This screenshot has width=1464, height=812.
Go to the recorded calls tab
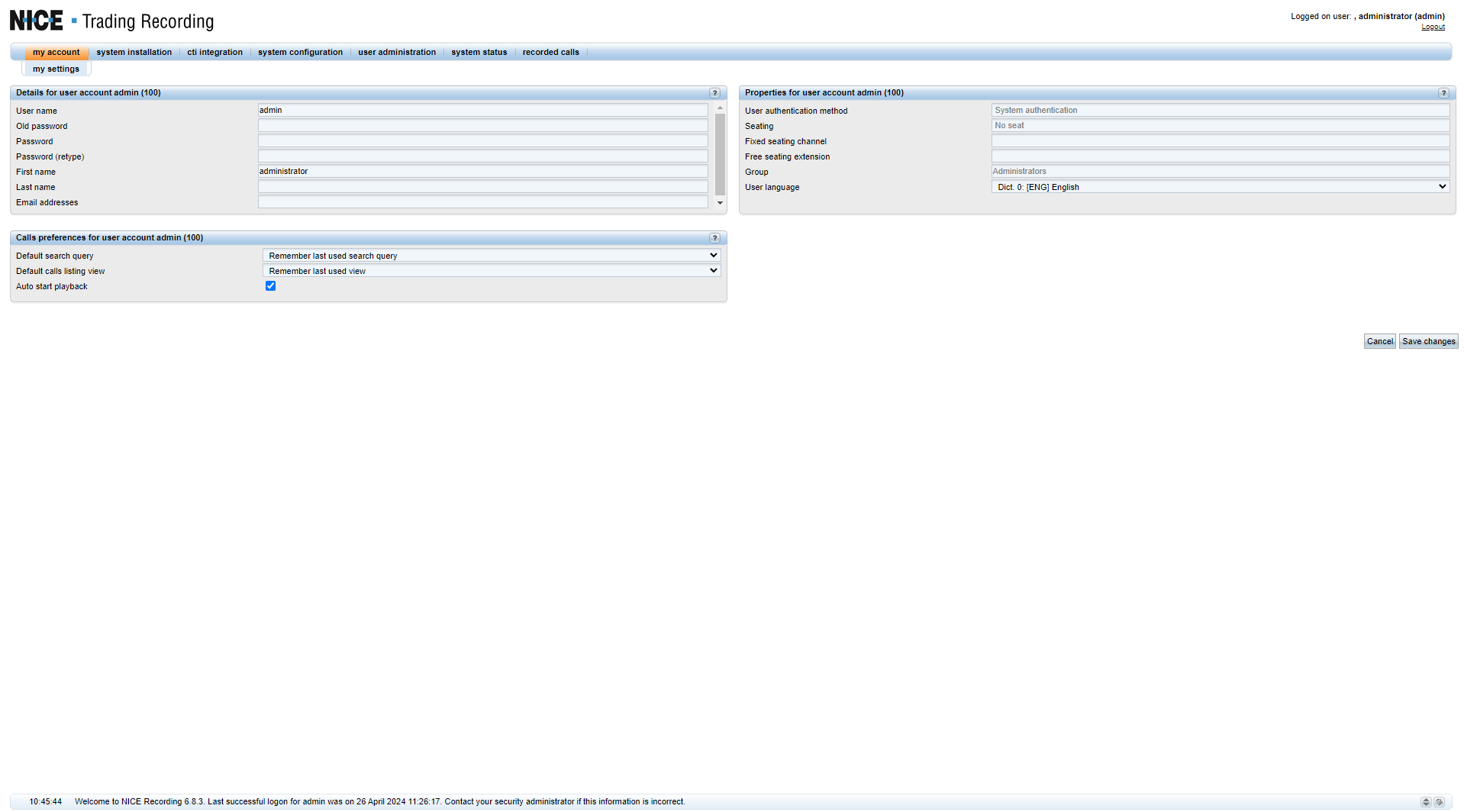tap(550, 53)
